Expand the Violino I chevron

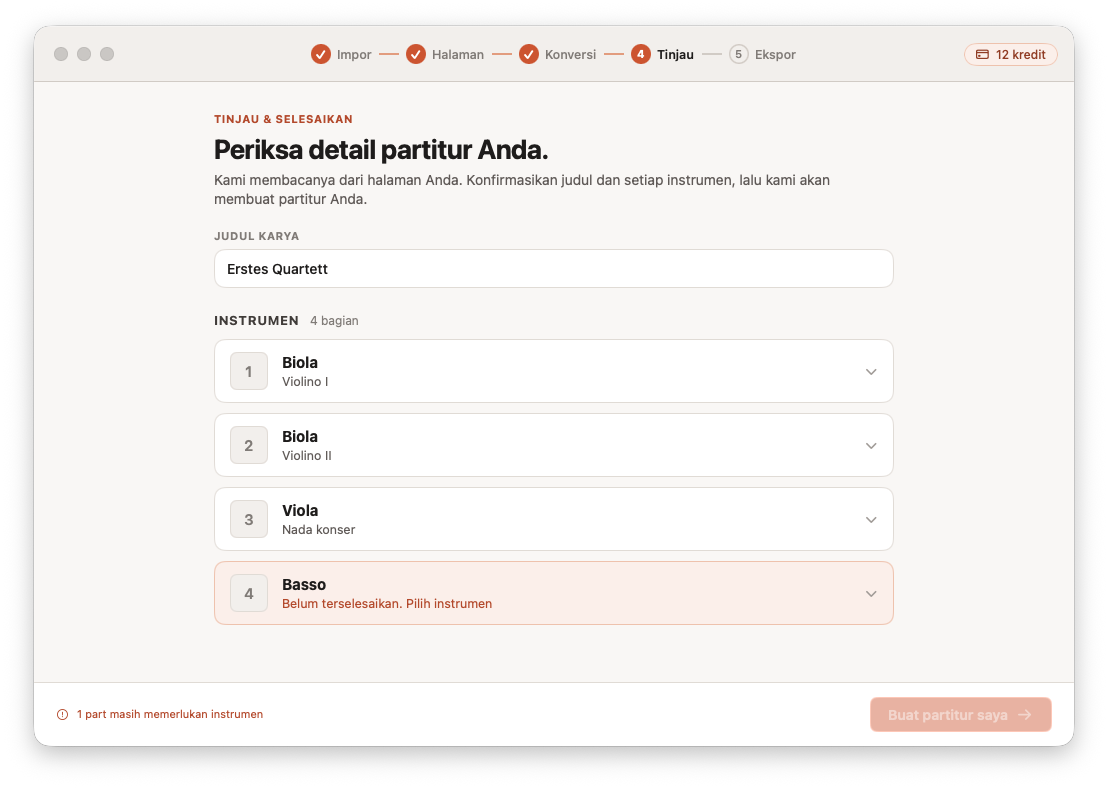tap(871, 372)
